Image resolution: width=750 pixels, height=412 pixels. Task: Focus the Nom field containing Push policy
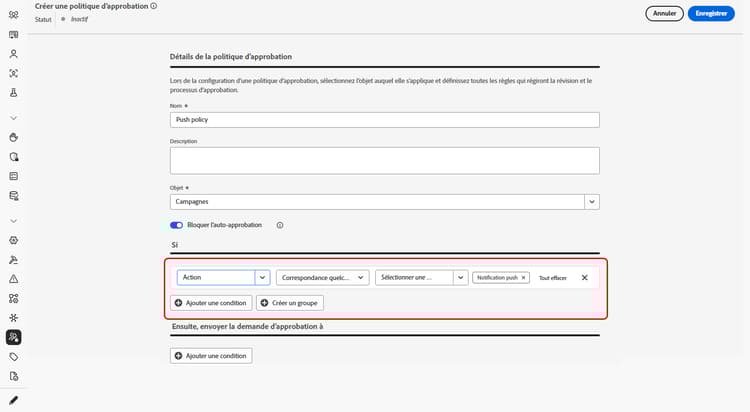pos(385,120)
